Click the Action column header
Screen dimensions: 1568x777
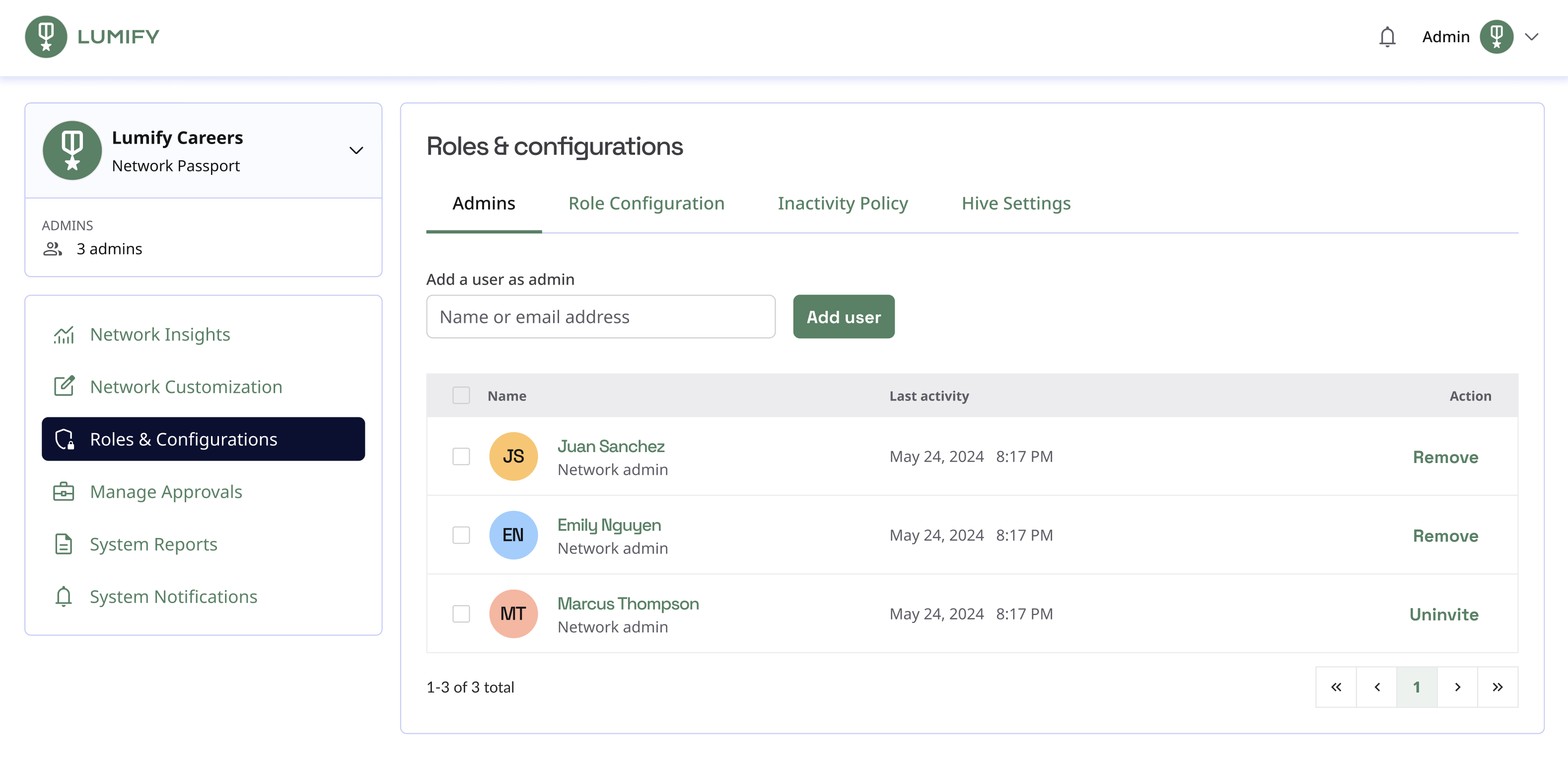[1470, 396]
